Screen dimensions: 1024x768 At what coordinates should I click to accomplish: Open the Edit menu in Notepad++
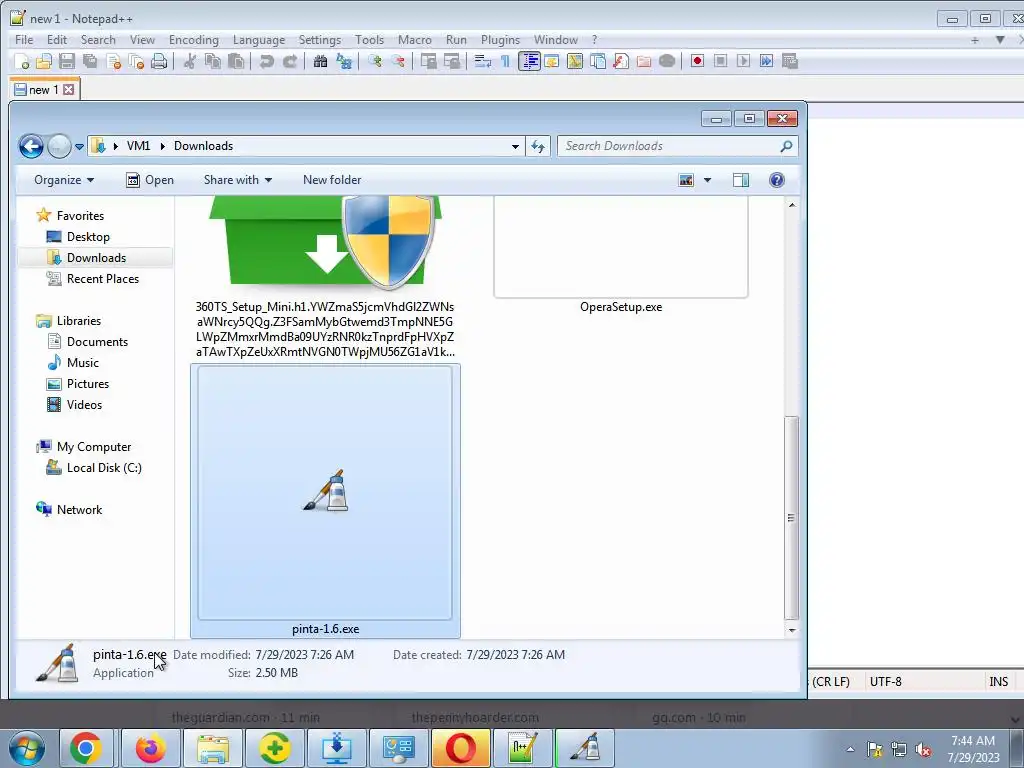click(57, 40)
